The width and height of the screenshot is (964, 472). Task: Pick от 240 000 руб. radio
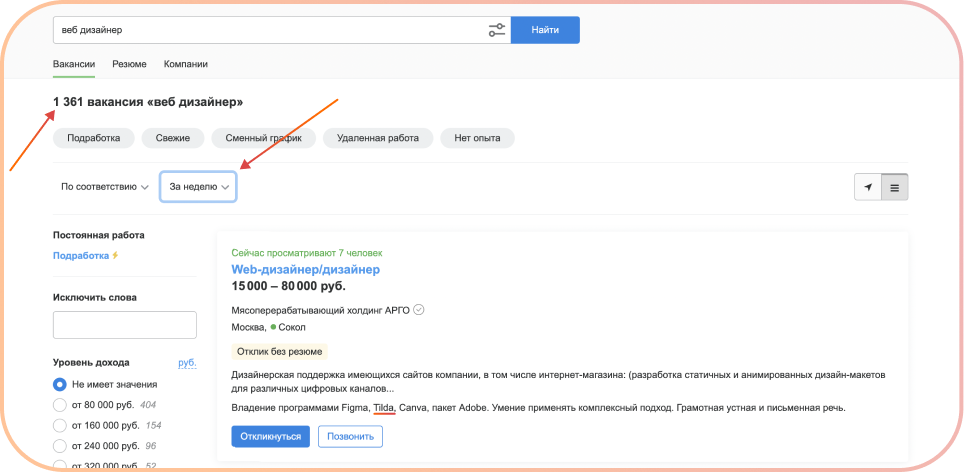(x=60, y=446)
